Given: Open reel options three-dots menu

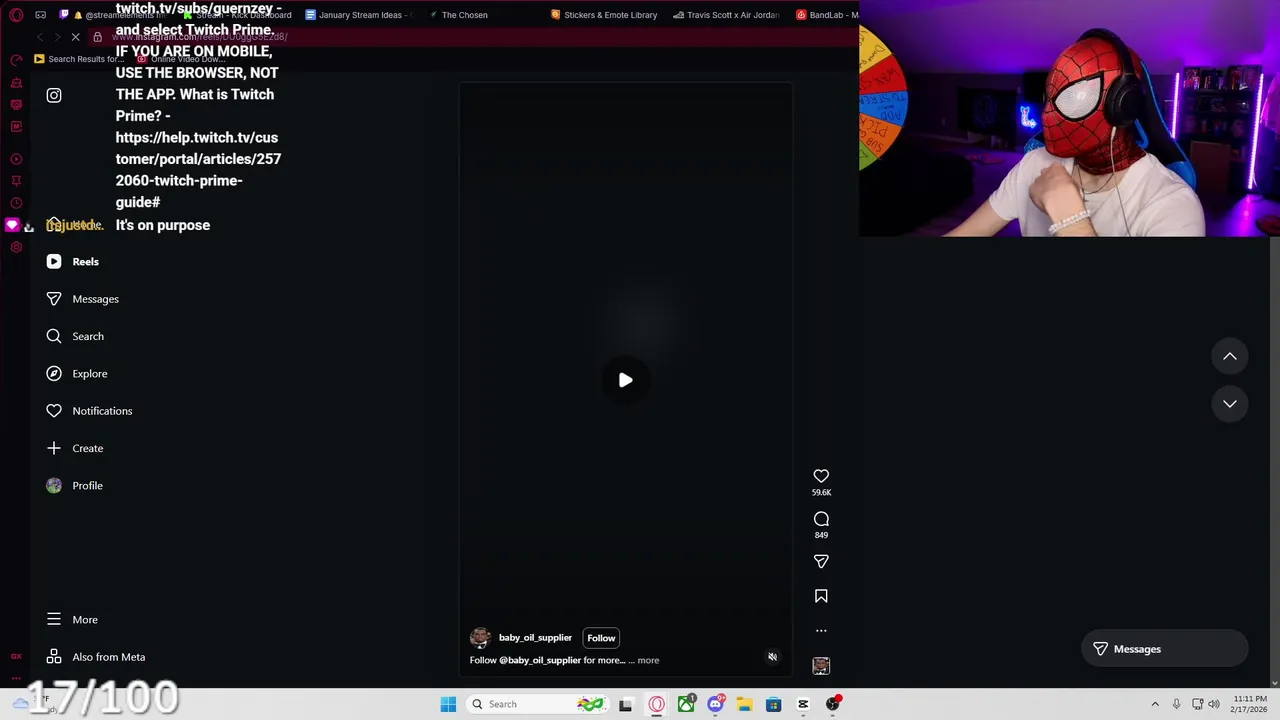Looking at the screenshot, I should tap(821, 631).
